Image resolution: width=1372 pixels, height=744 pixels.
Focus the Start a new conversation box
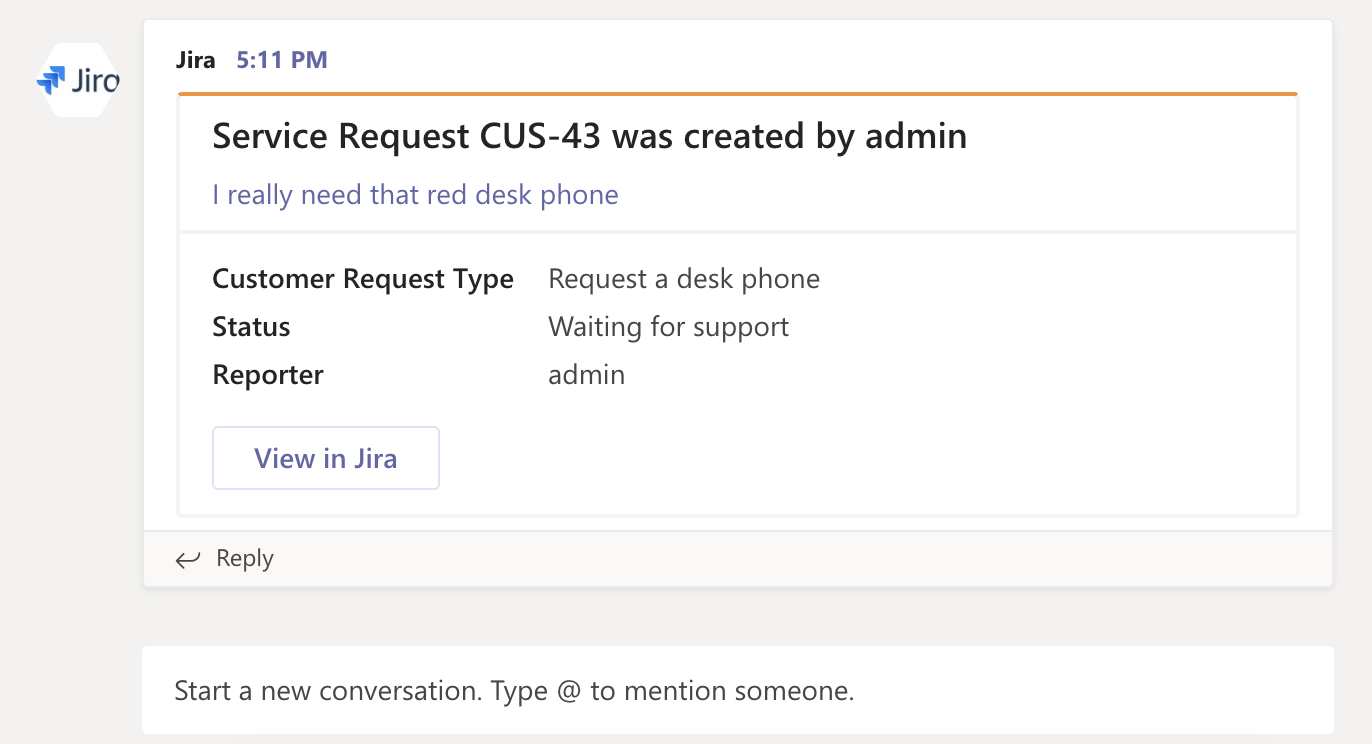[737, 690]
